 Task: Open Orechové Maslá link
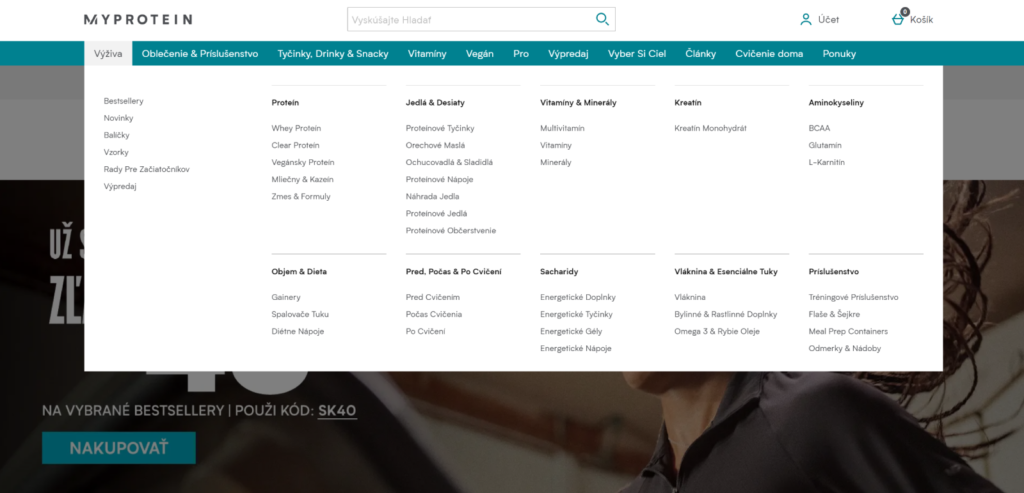pos(436,145)
